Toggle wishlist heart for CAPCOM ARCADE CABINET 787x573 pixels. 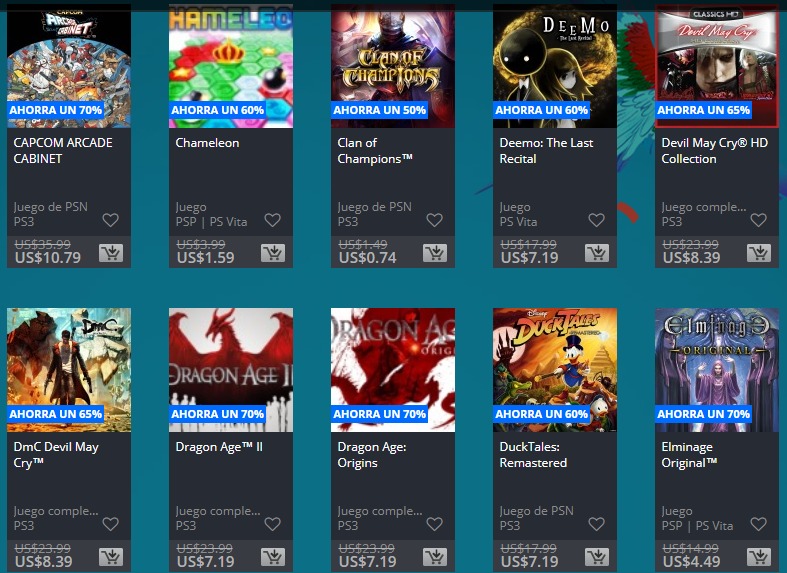(110, 220)
